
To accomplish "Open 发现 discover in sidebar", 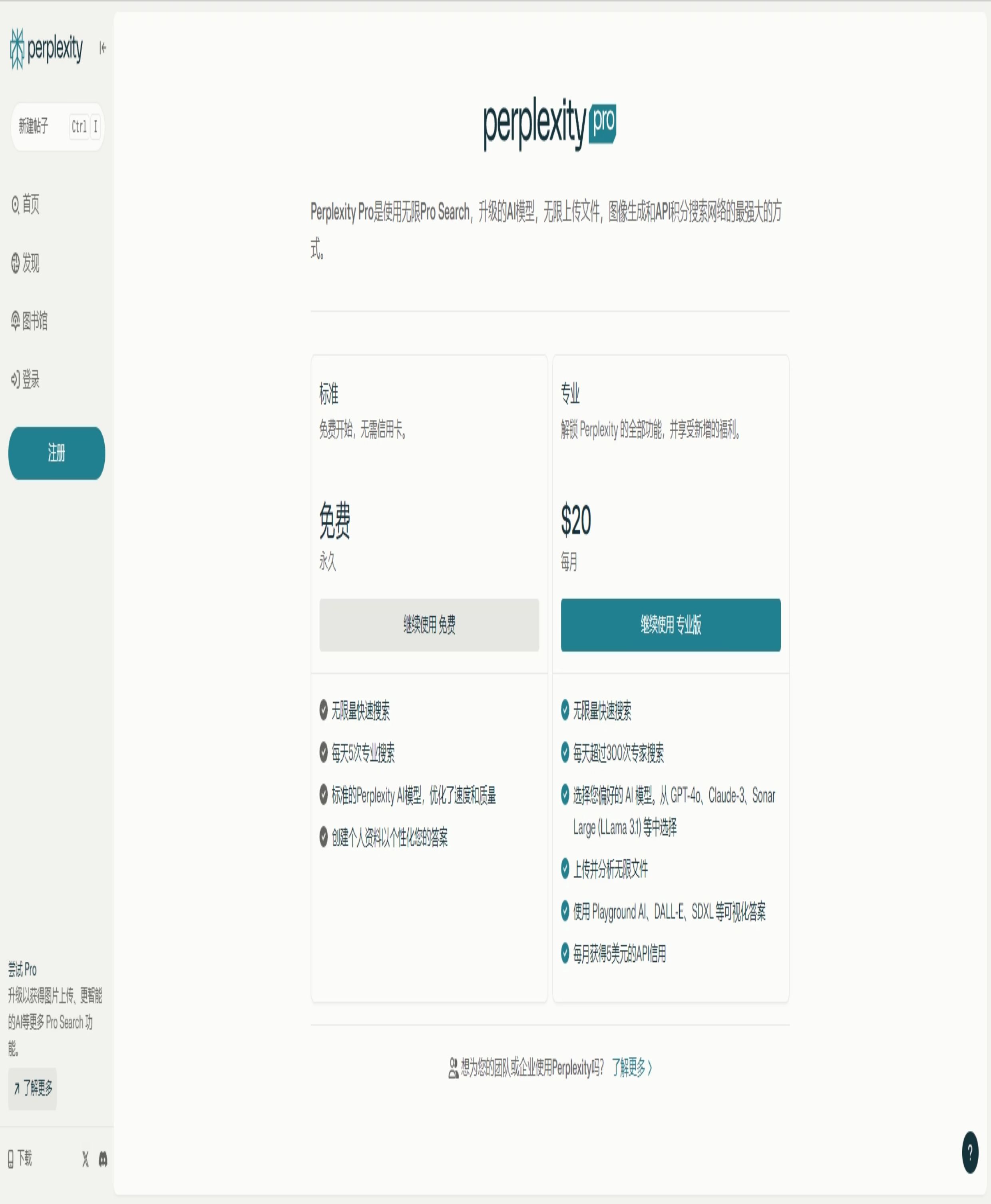I will (x=26, y=263).
